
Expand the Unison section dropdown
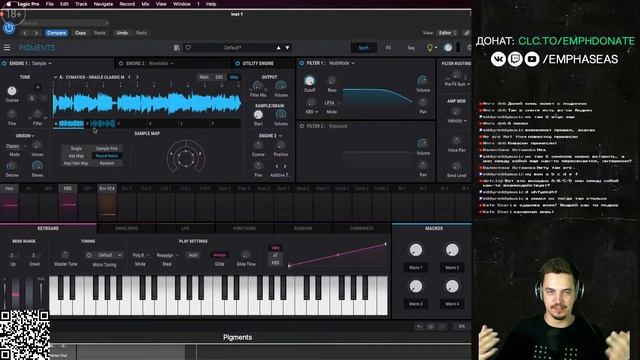[25, 136]
